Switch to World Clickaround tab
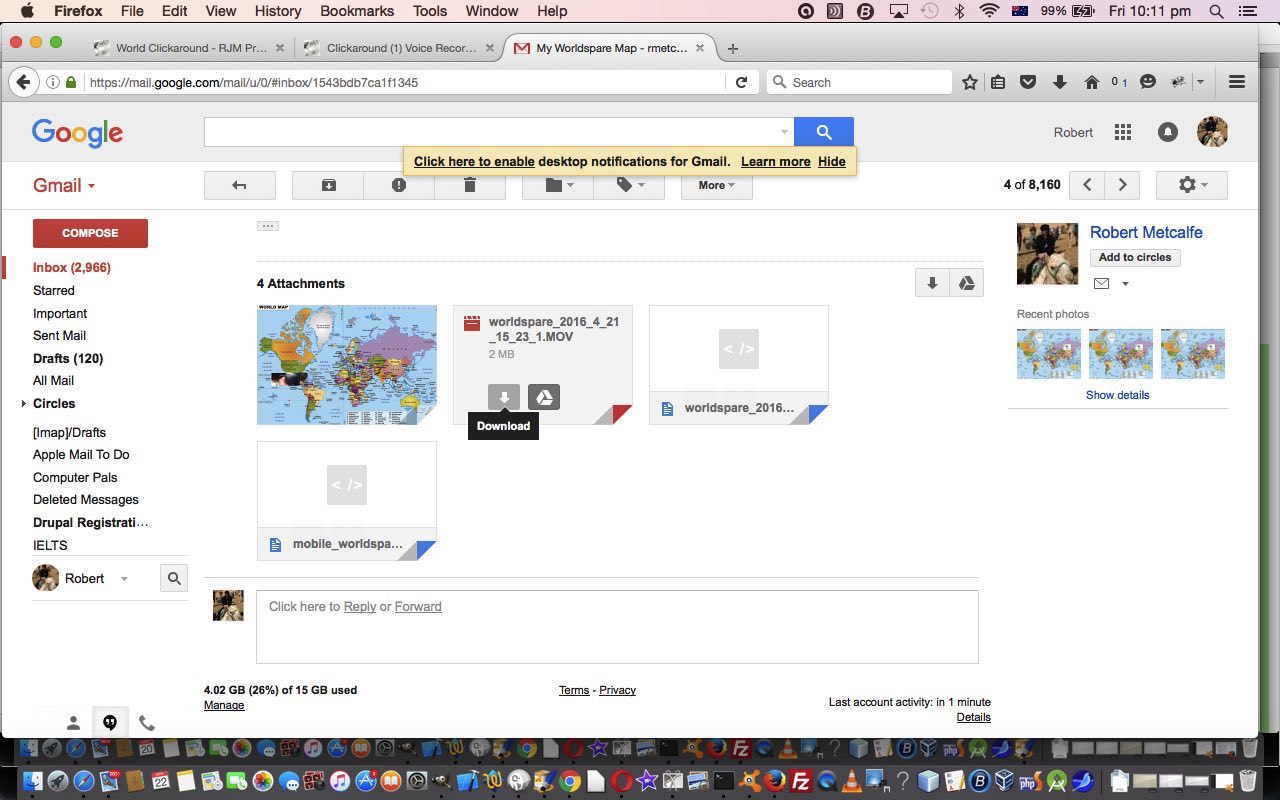 190,48
